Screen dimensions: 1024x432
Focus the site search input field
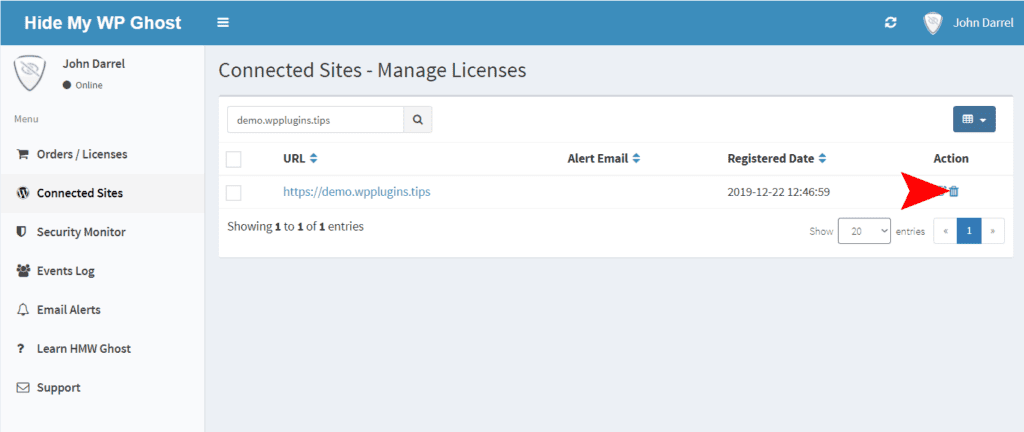pos(316,120)
